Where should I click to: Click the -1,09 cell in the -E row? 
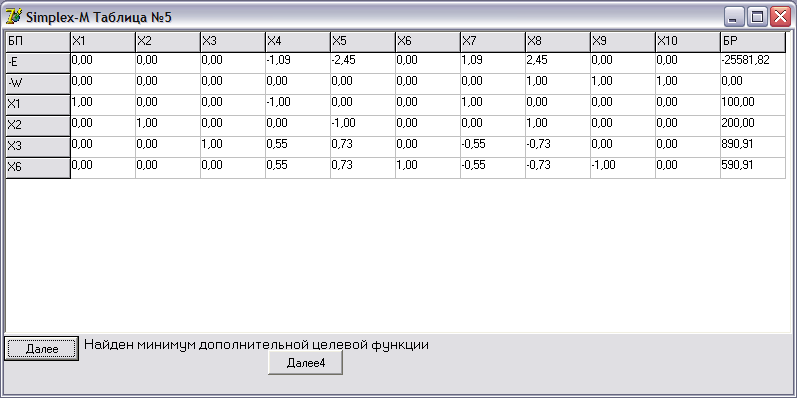coord(298,63)
